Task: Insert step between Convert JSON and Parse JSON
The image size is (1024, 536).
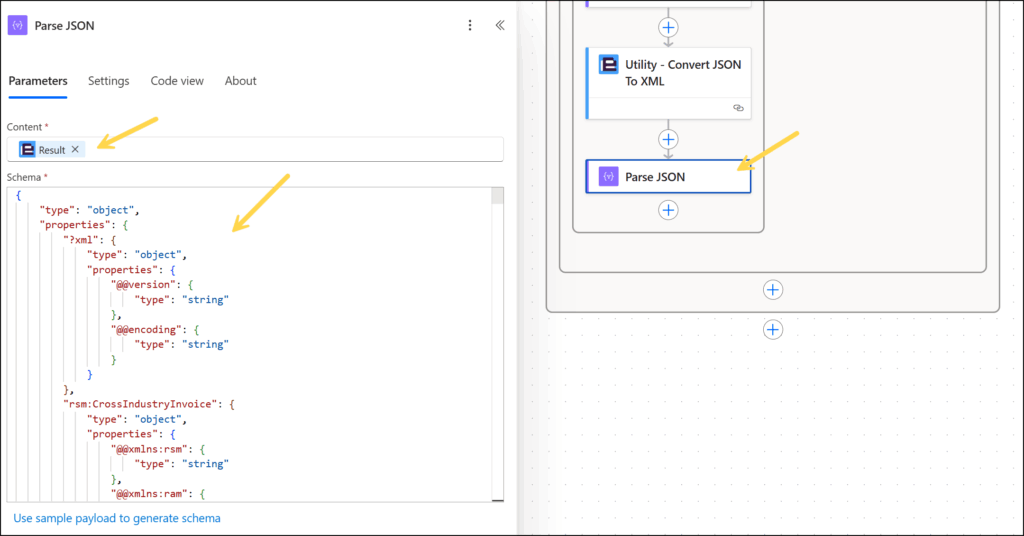Action: click(668, 140)
